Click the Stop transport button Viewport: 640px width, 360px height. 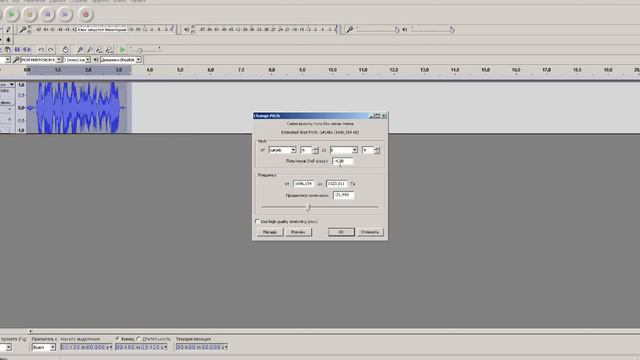click(30, 14)
